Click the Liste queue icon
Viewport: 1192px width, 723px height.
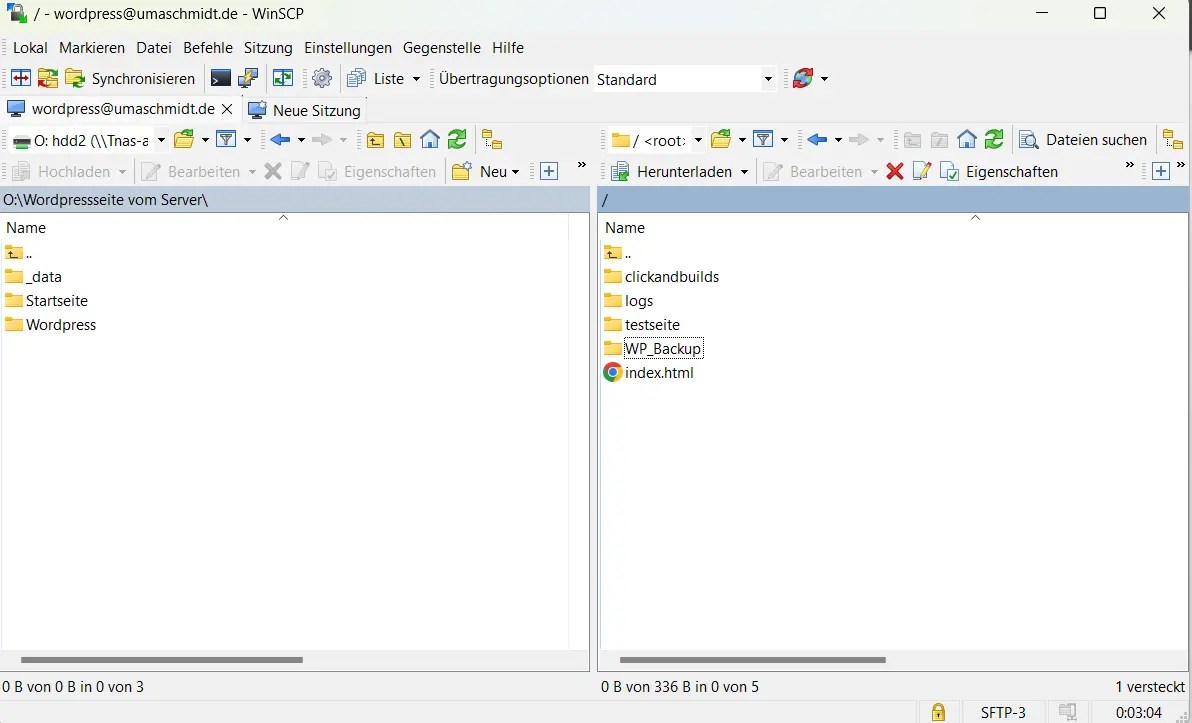tap(357, 78)
